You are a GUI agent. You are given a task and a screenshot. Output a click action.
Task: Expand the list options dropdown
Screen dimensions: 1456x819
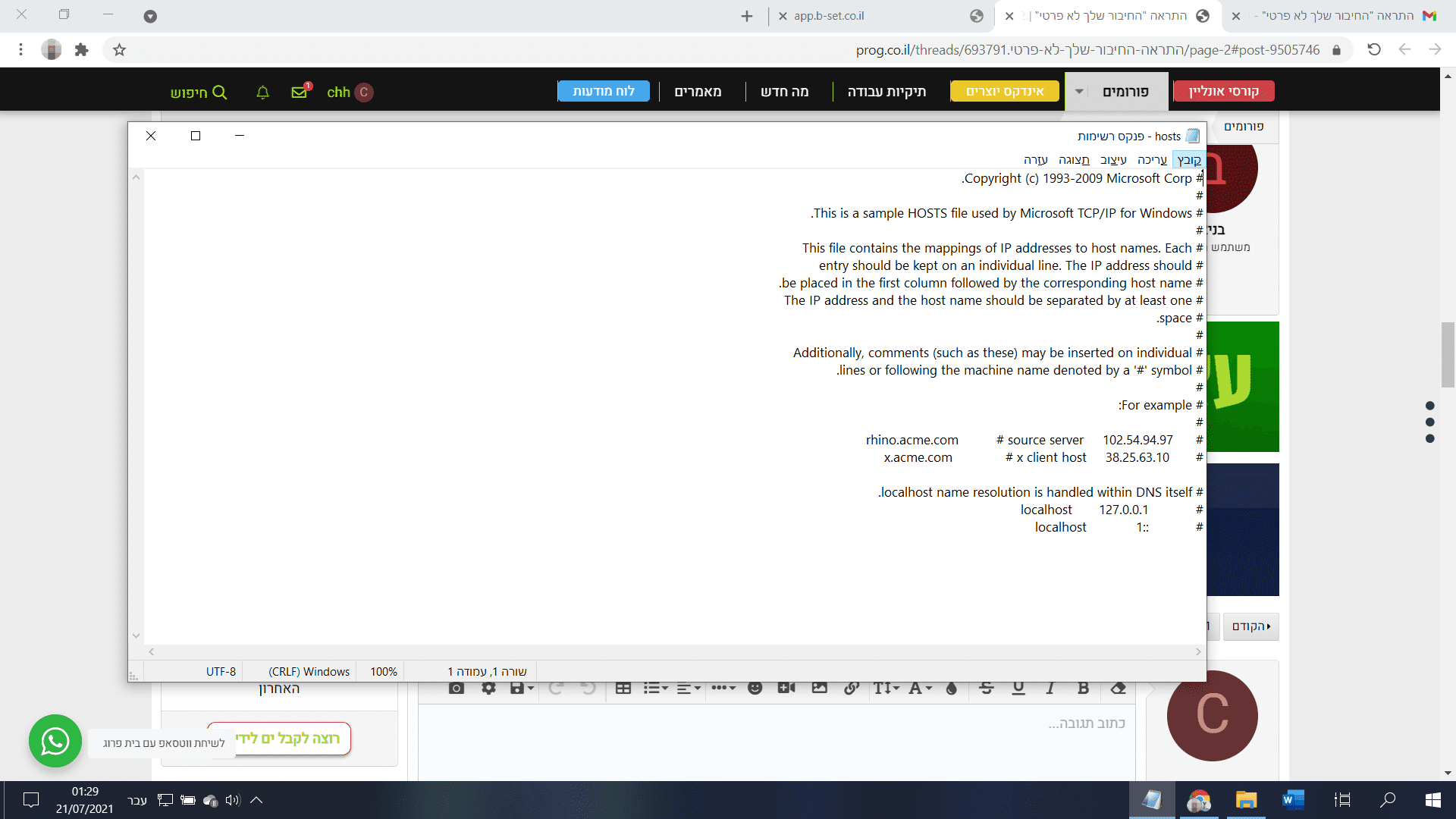[656, 688]
